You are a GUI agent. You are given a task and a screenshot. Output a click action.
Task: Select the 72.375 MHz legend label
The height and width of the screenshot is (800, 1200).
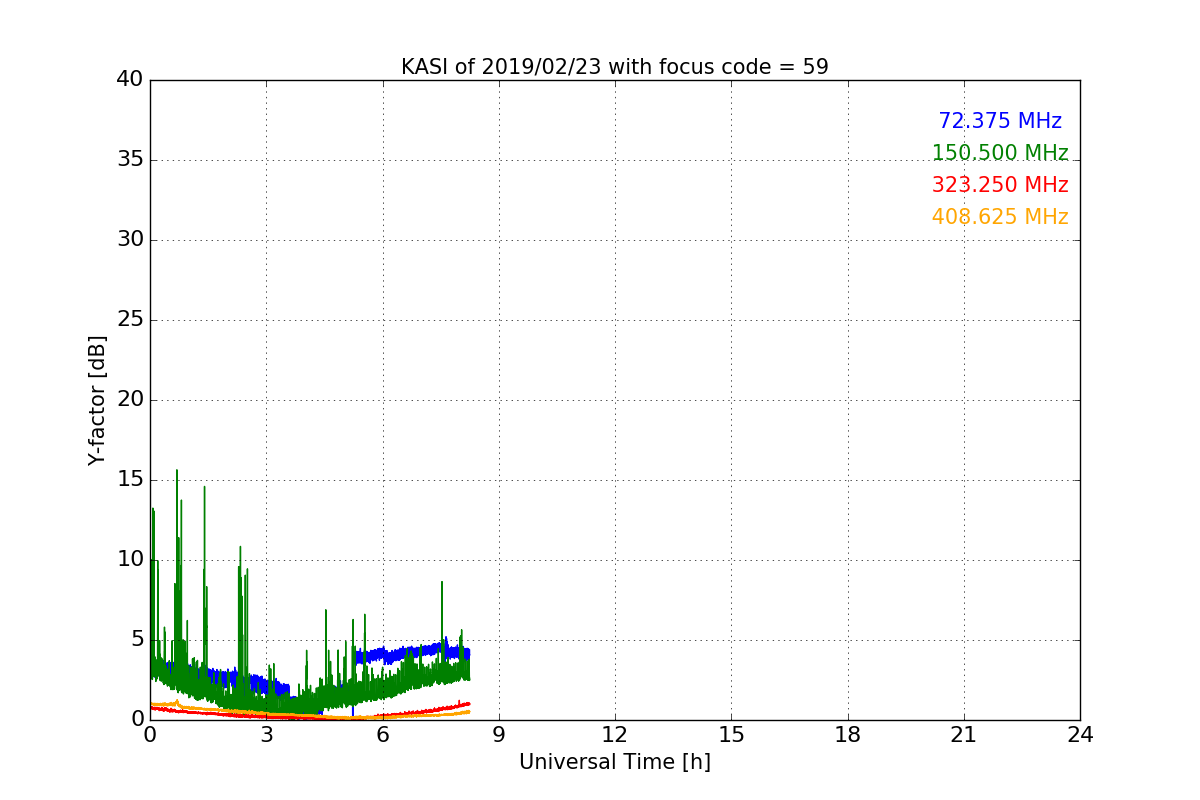[1000, 121]
